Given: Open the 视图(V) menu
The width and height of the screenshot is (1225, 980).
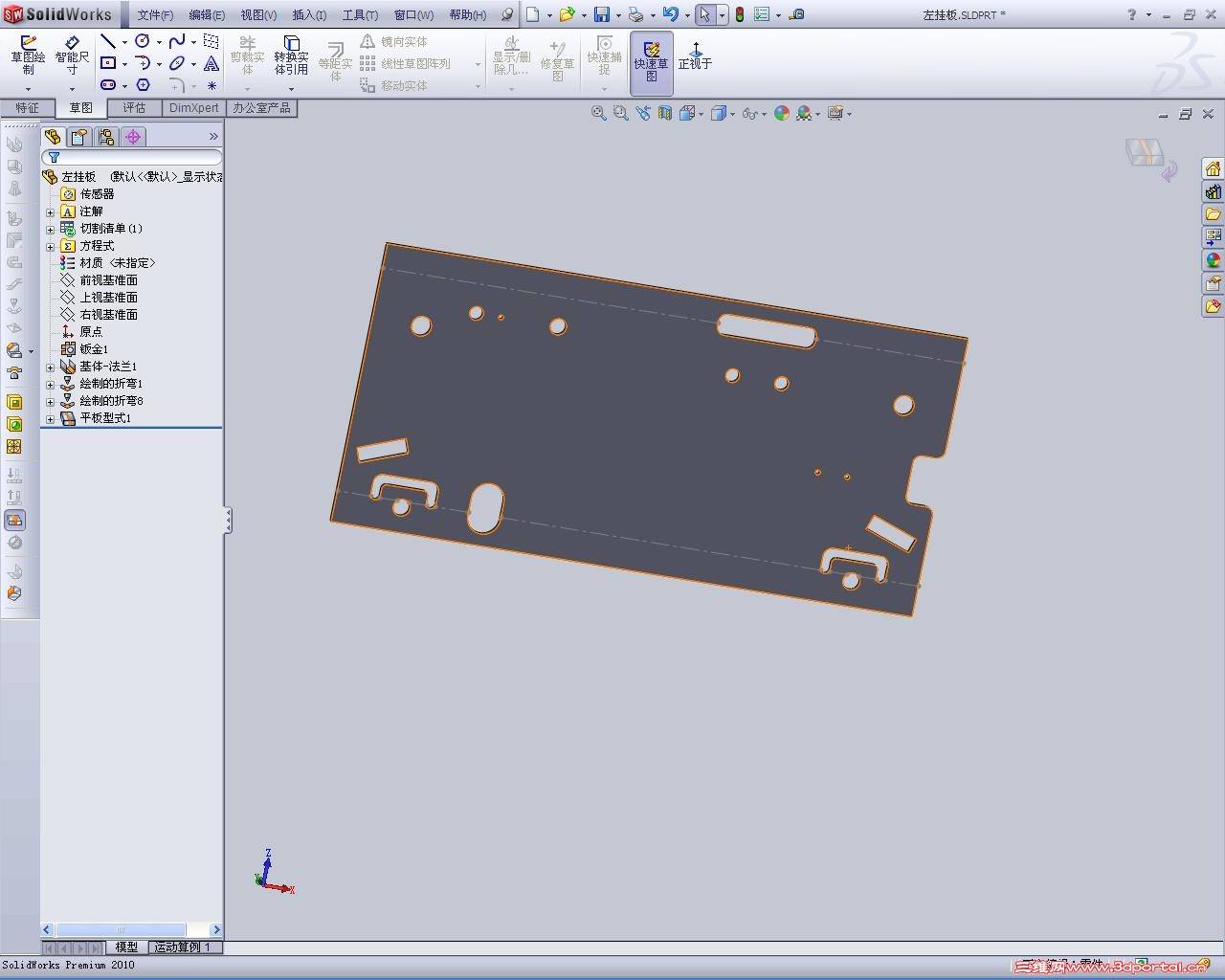Looking at the screenshot, I should 258,14.
